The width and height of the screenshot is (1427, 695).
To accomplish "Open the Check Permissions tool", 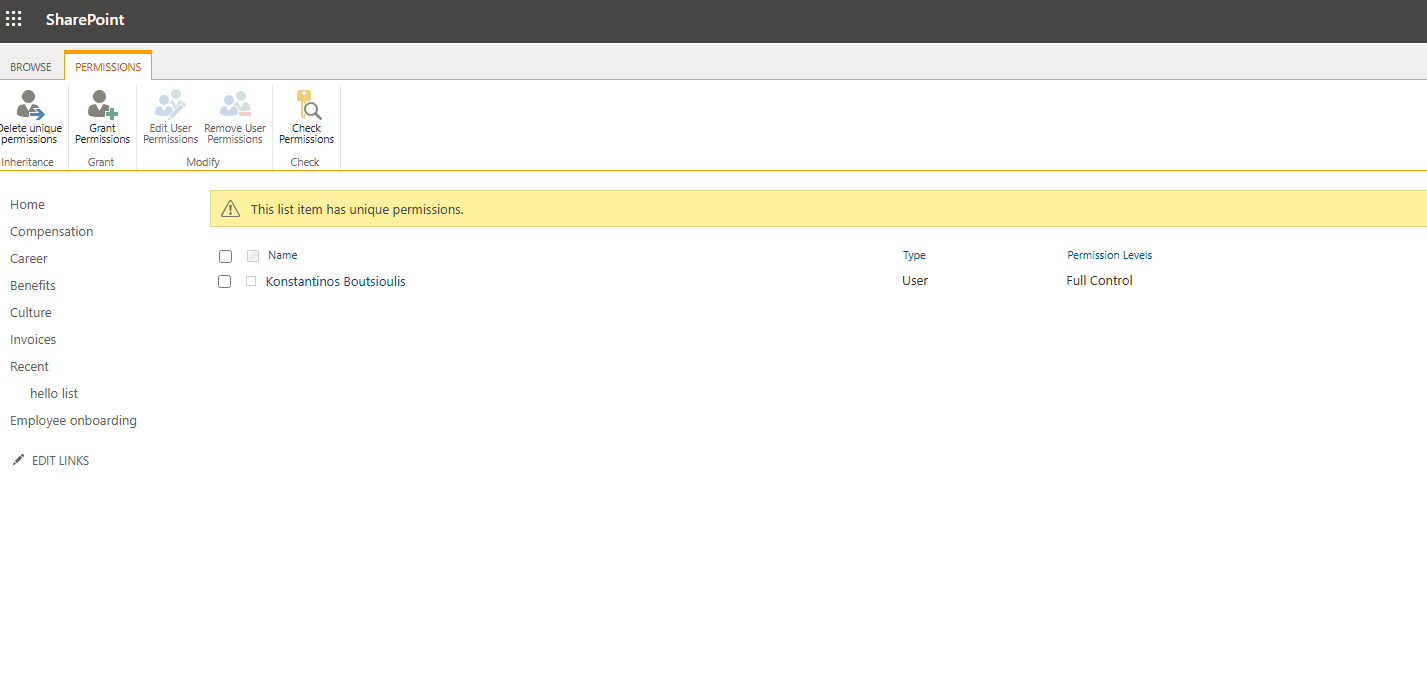I will (306, 106).
